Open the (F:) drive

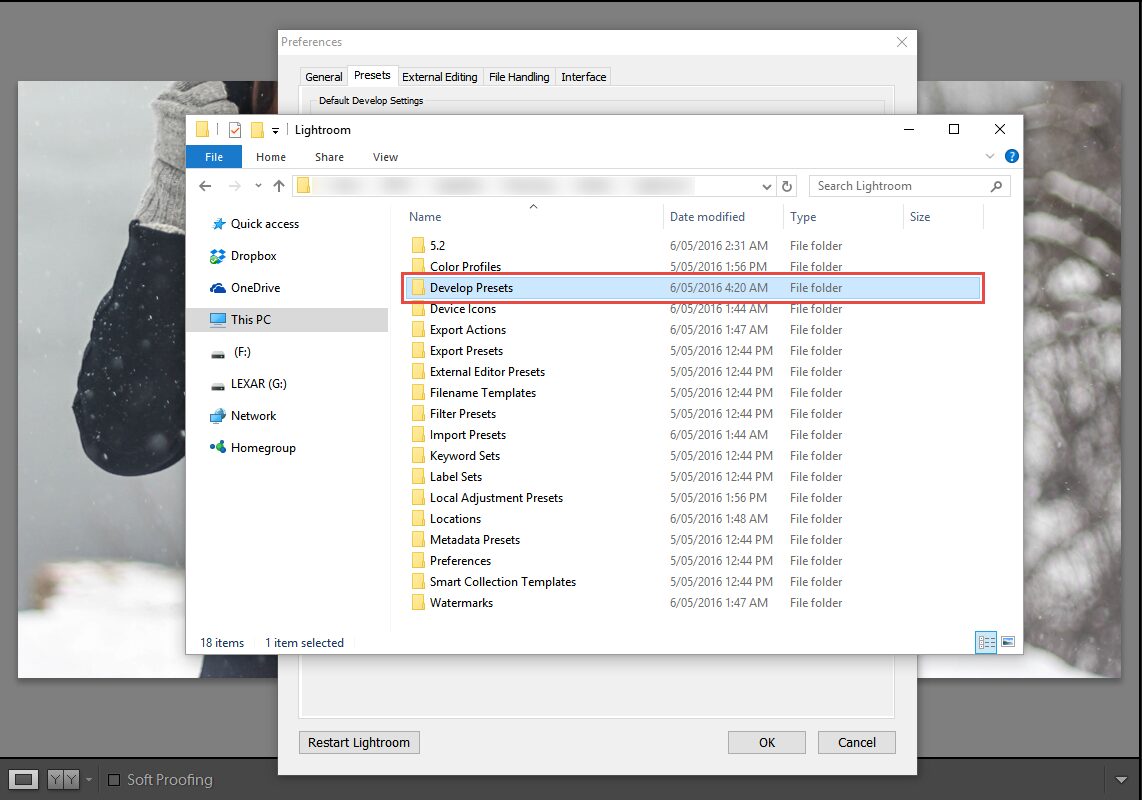click(231, 352)
